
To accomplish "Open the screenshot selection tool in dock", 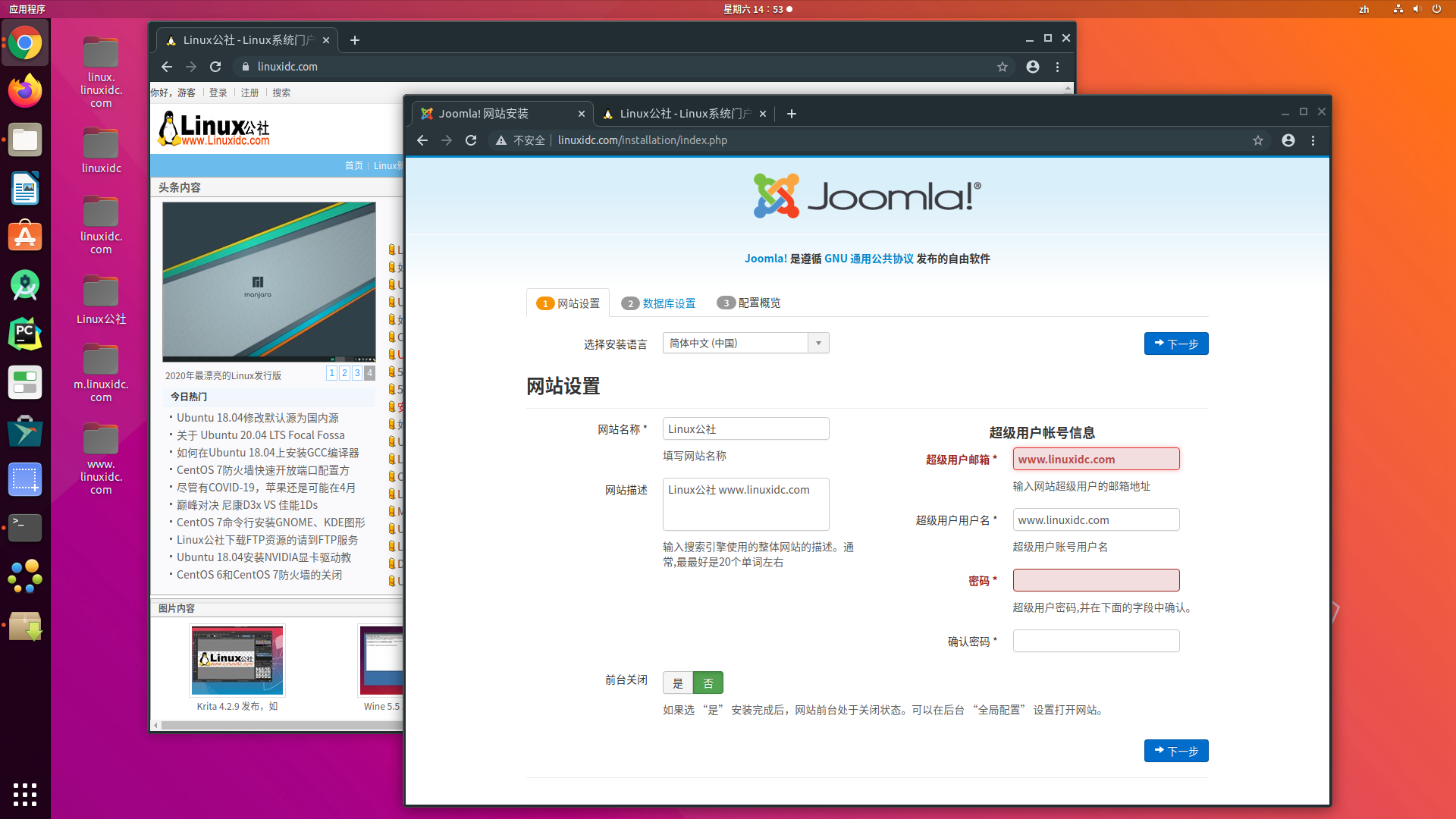I will click(25, 479).
